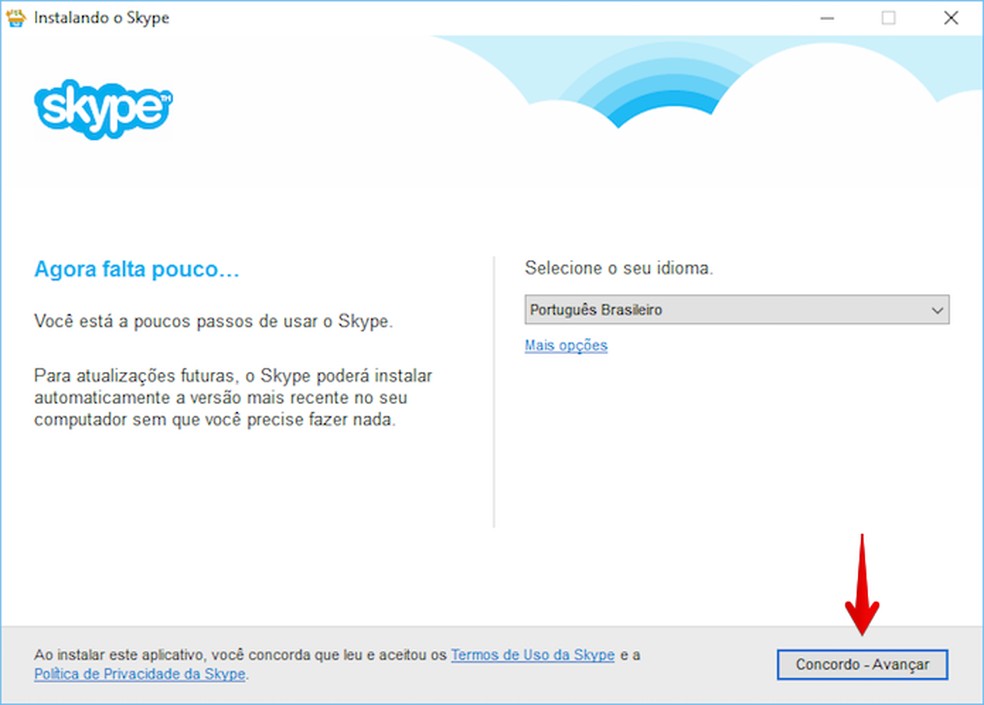Click the Concordo - Avançar button
984x705 pixels.
tap(862, 664)
